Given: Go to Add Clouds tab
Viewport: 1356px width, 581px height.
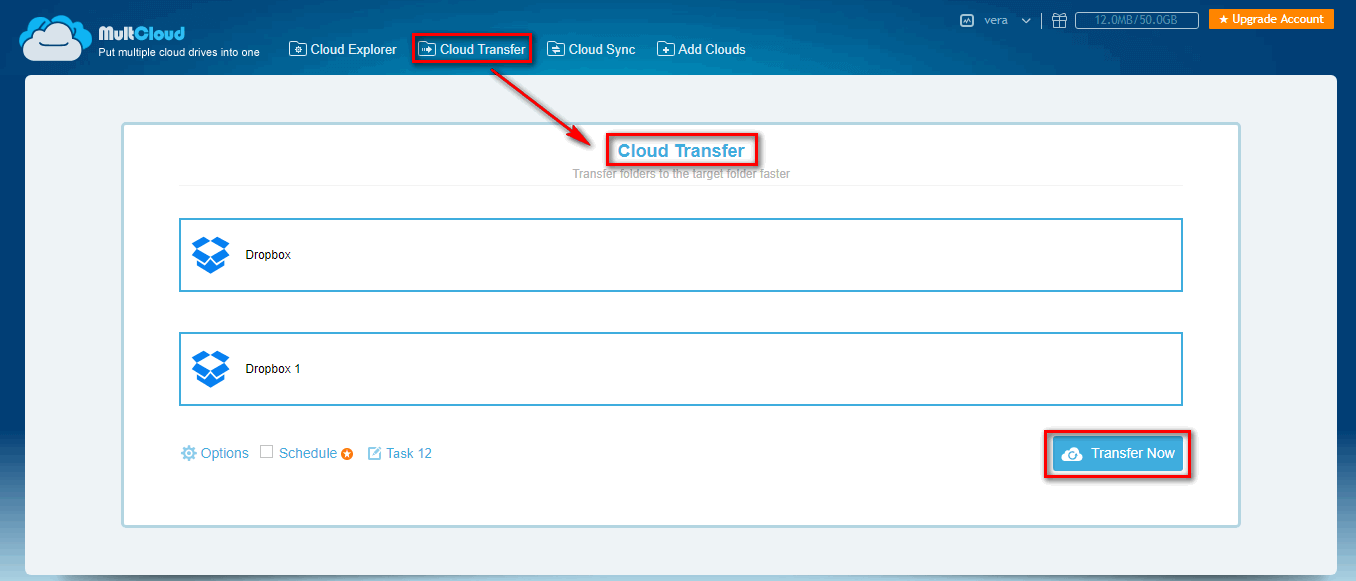Looking at the screenshot, I should click(701, 49).
